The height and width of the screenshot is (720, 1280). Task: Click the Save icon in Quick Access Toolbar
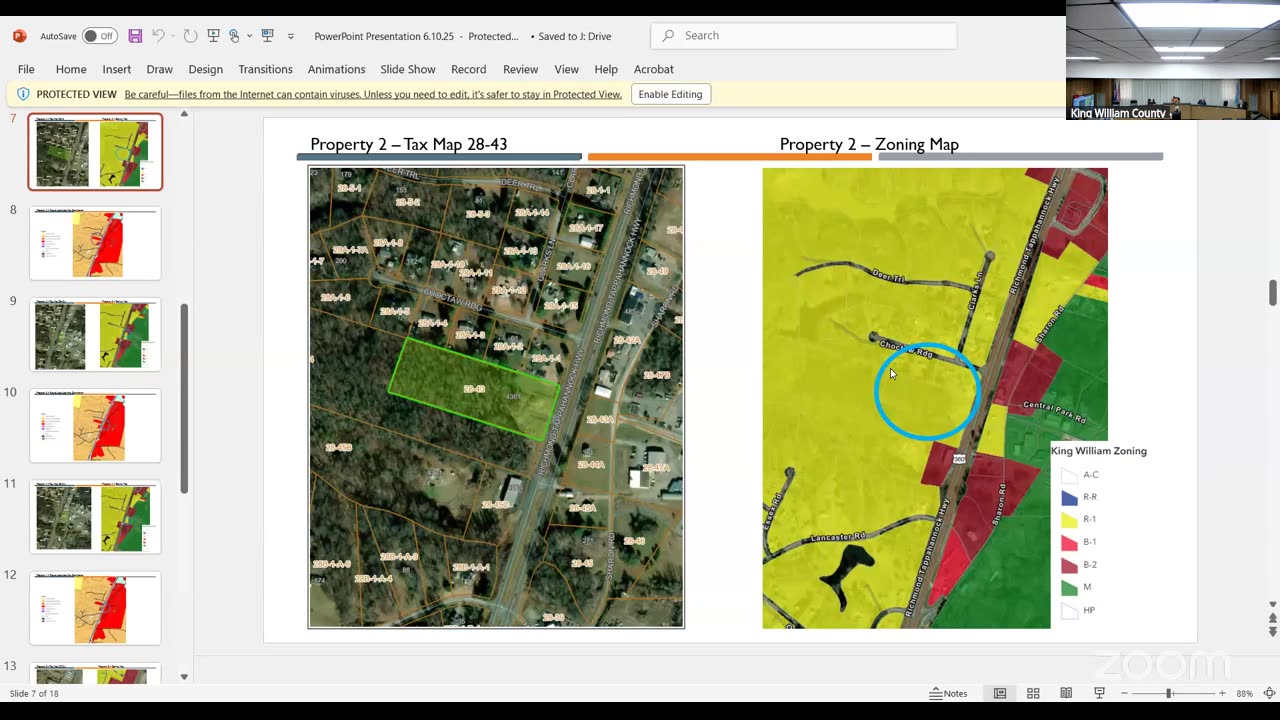pyautogui.click(x=135, y=36)
